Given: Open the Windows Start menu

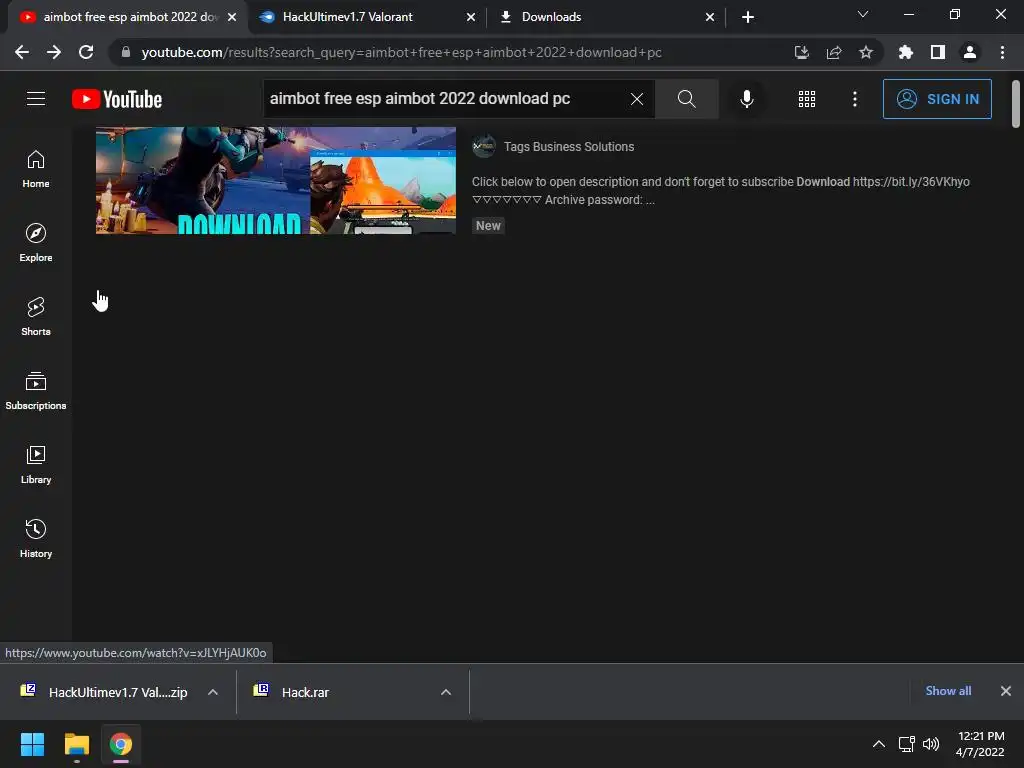Looking at the screenshot, I should click(x=32, y=744).
